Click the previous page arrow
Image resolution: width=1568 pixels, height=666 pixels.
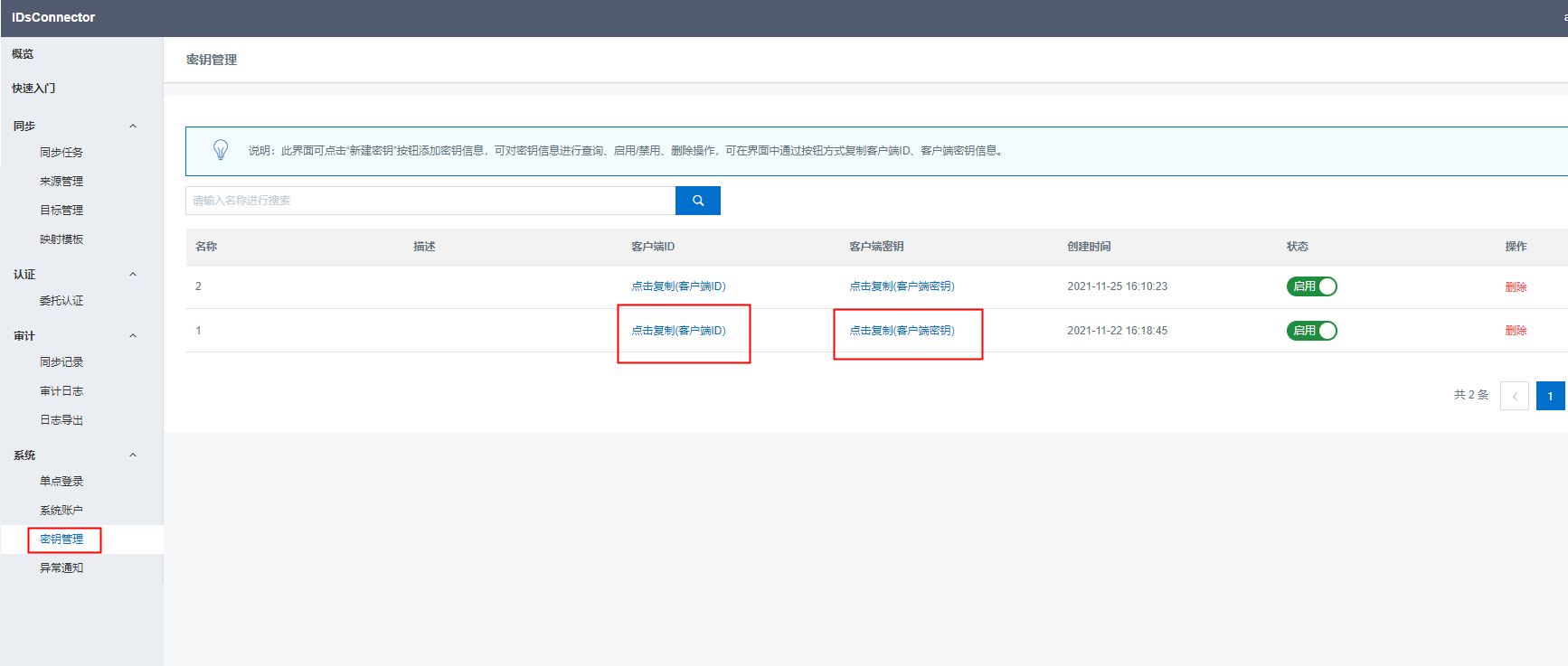tap(1514, 396)
